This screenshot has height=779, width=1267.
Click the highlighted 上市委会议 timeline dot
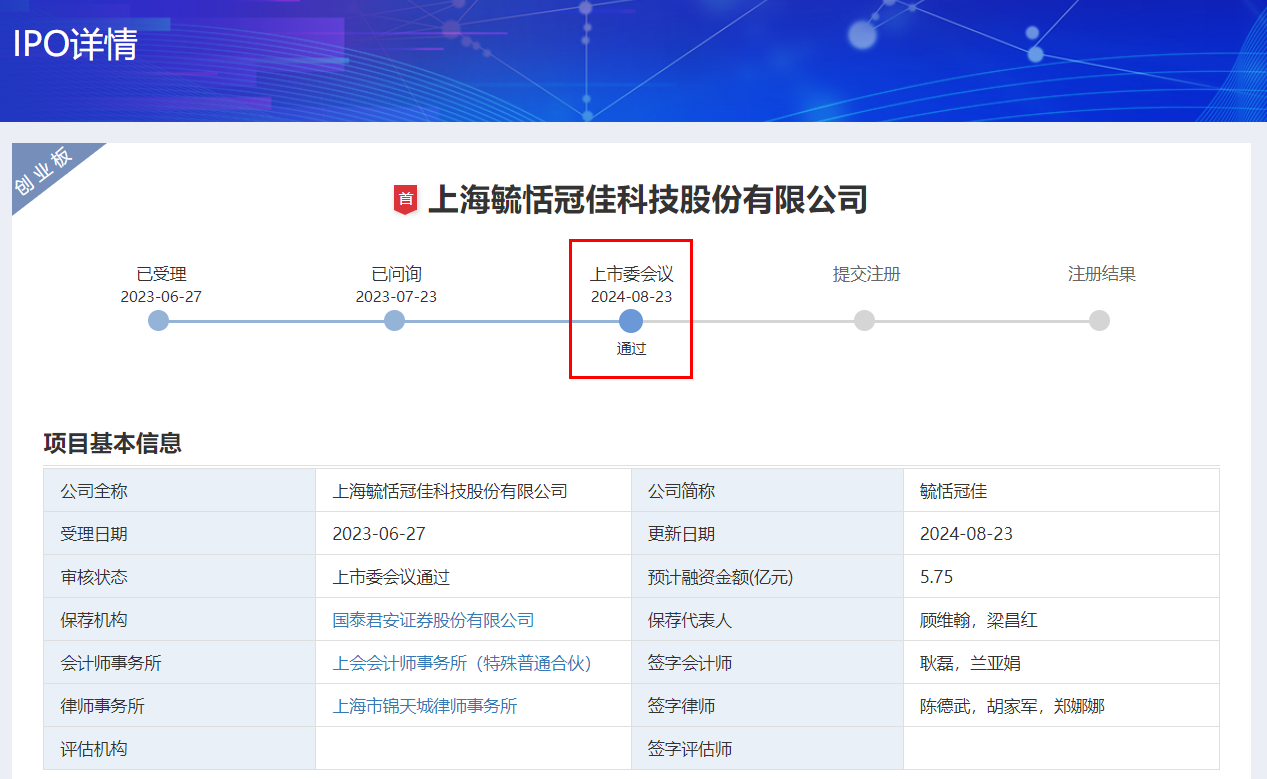pos(631,320)
